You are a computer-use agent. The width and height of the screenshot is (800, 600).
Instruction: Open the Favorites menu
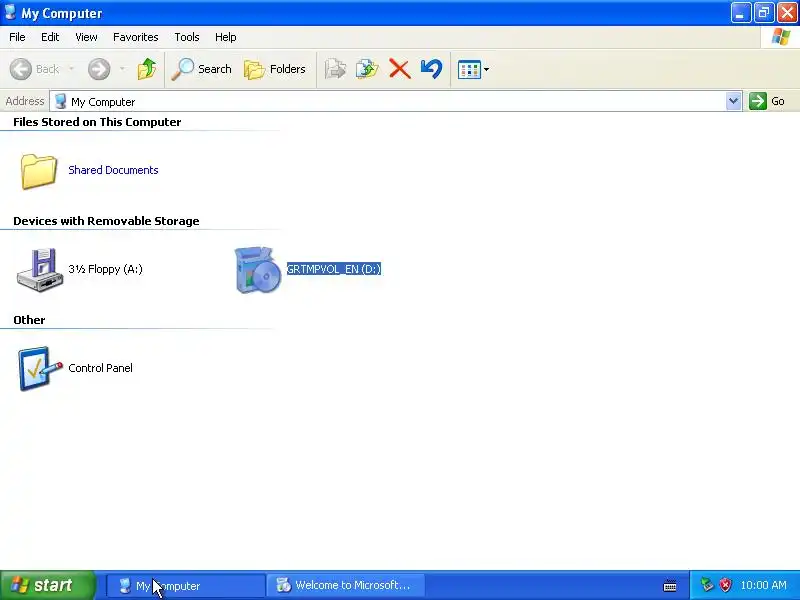[x=136, y=37]
